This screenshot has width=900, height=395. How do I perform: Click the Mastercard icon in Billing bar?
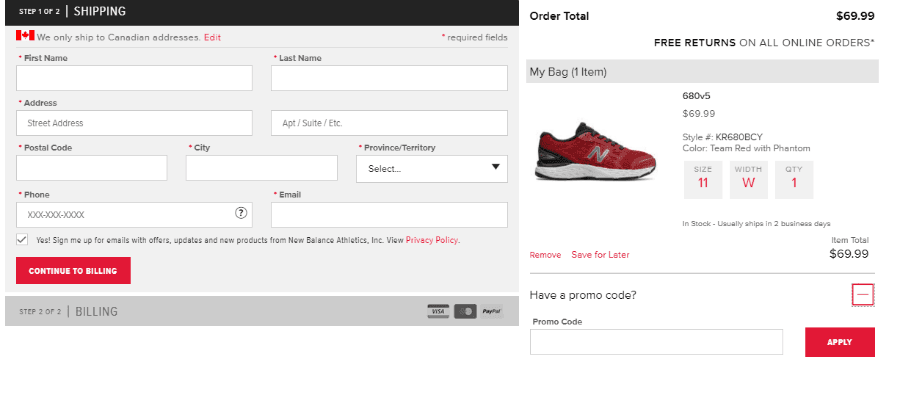(465, 311)
